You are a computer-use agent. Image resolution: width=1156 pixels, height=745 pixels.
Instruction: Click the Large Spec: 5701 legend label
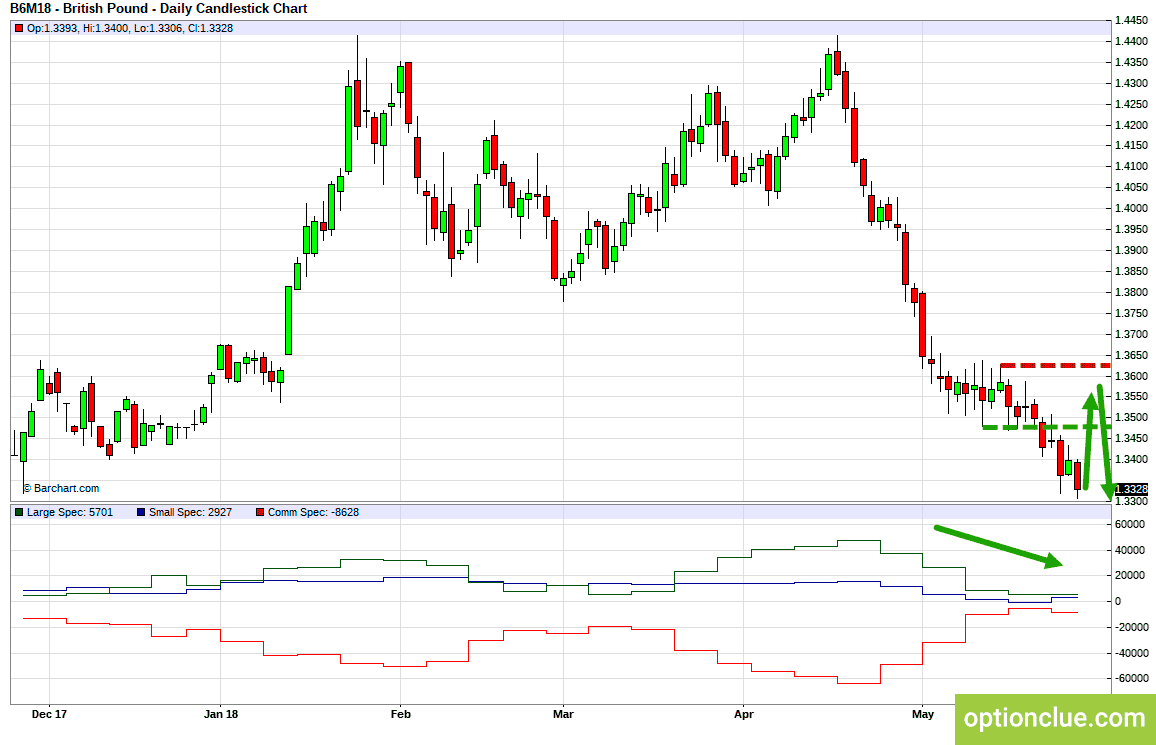[x=70, y=512]
